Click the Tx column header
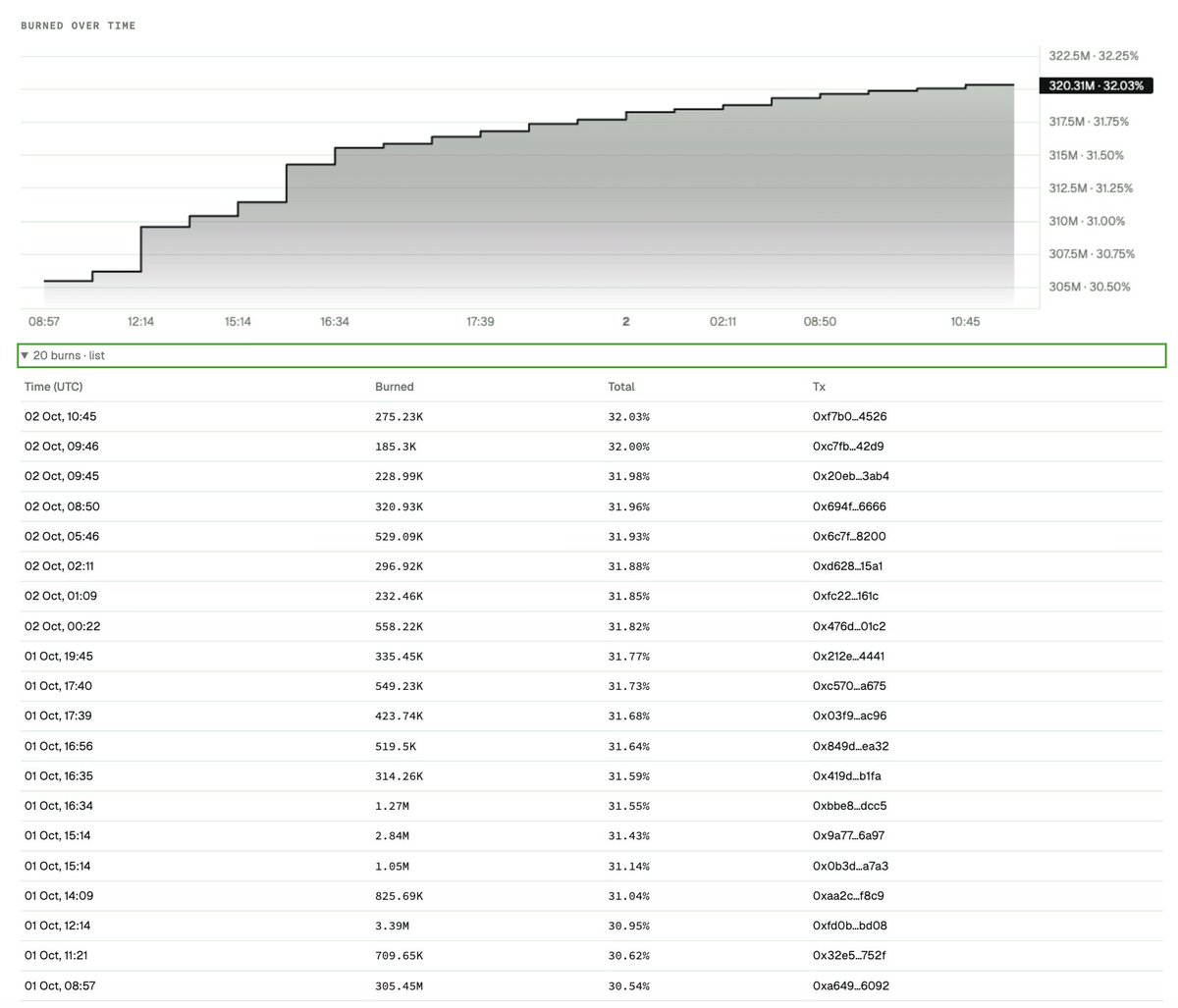1178x1008 pixels. pos(819,387)
